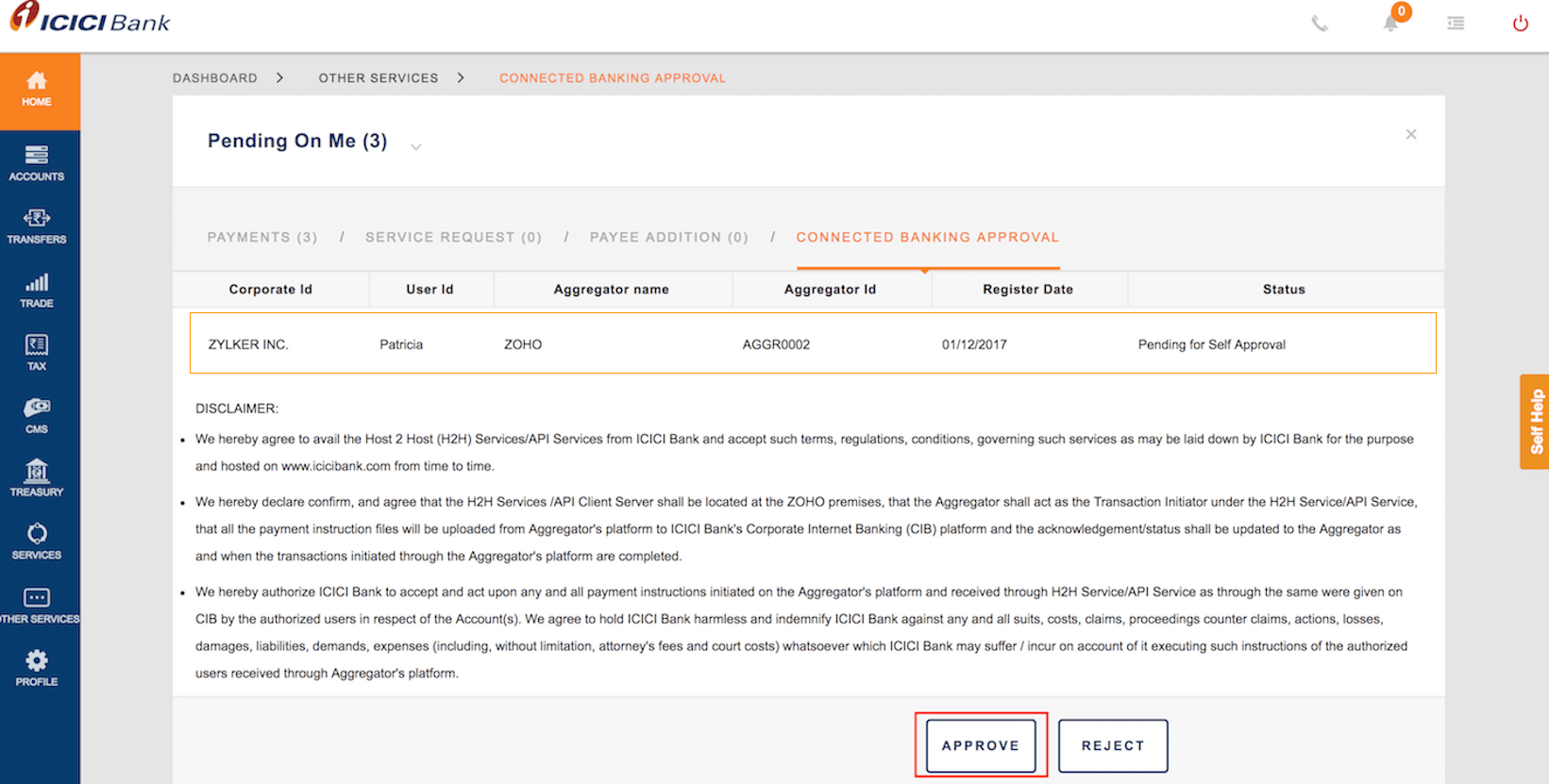The height and width of the screenshot is (784, 1549).
Task: Open the Home section in sidebar
Action: 37,89
